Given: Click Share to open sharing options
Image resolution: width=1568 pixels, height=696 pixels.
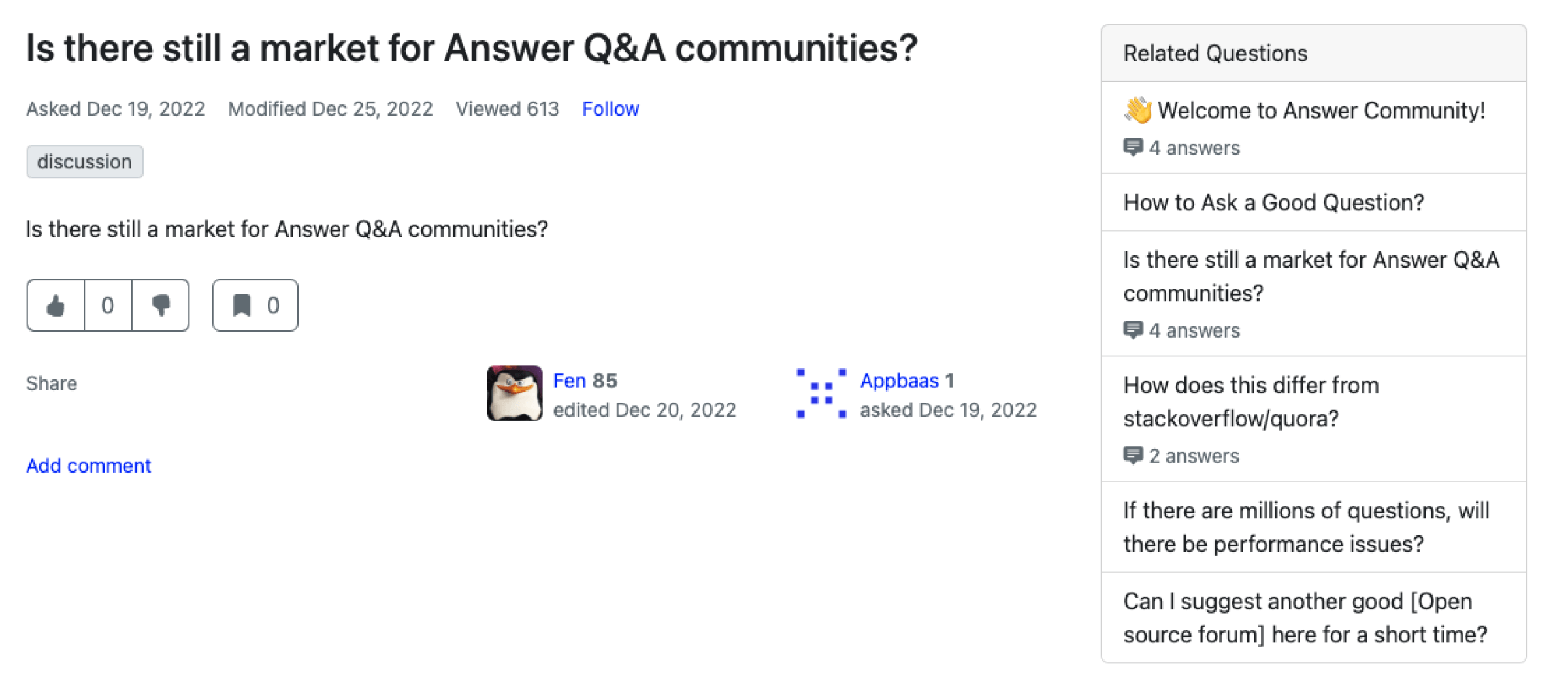Looking at the screenshot, I should coord(51,383).
